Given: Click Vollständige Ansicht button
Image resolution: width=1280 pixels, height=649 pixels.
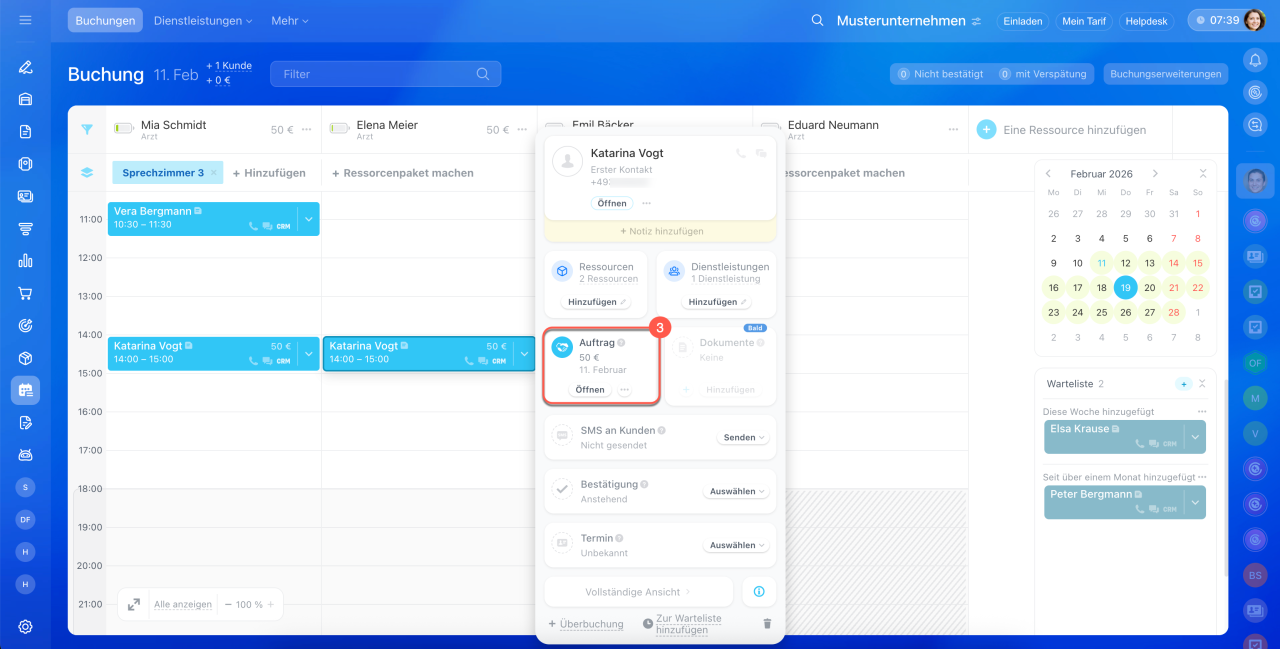Looking at the screenshot, I should point(638,592).
